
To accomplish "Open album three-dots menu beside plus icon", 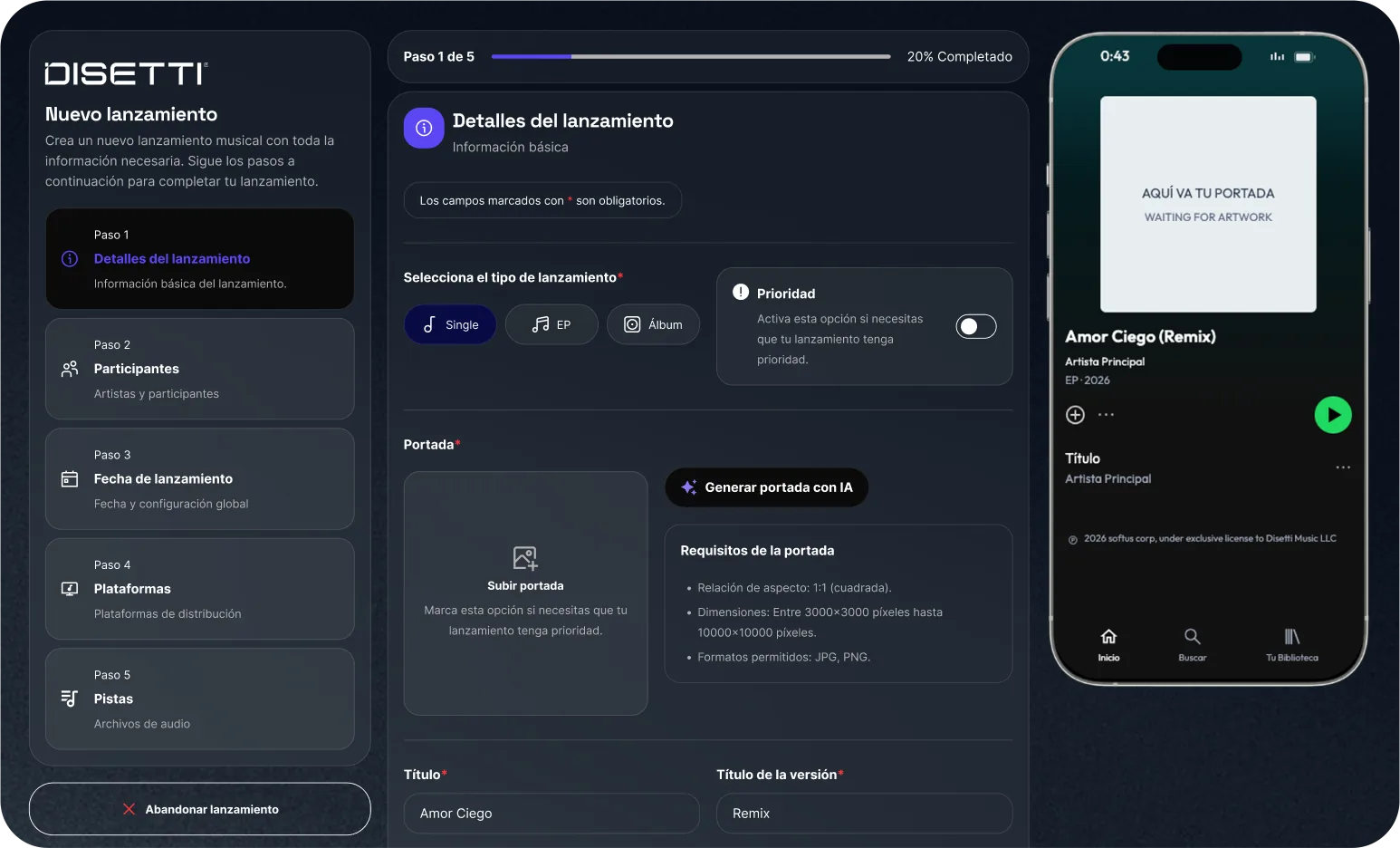I will pos(1106,415).
